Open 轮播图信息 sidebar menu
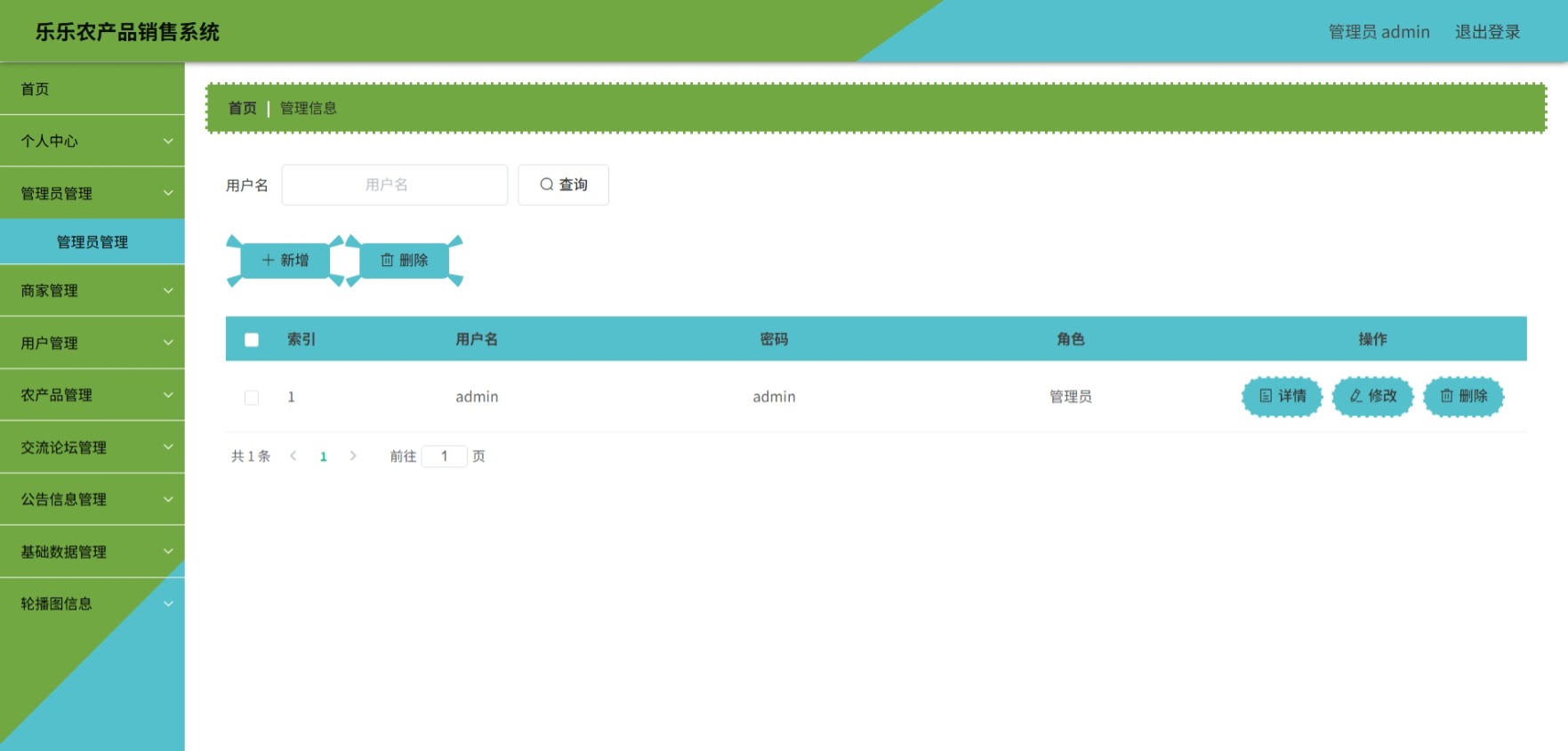The image size is (1568, 751). coord(92,603)
